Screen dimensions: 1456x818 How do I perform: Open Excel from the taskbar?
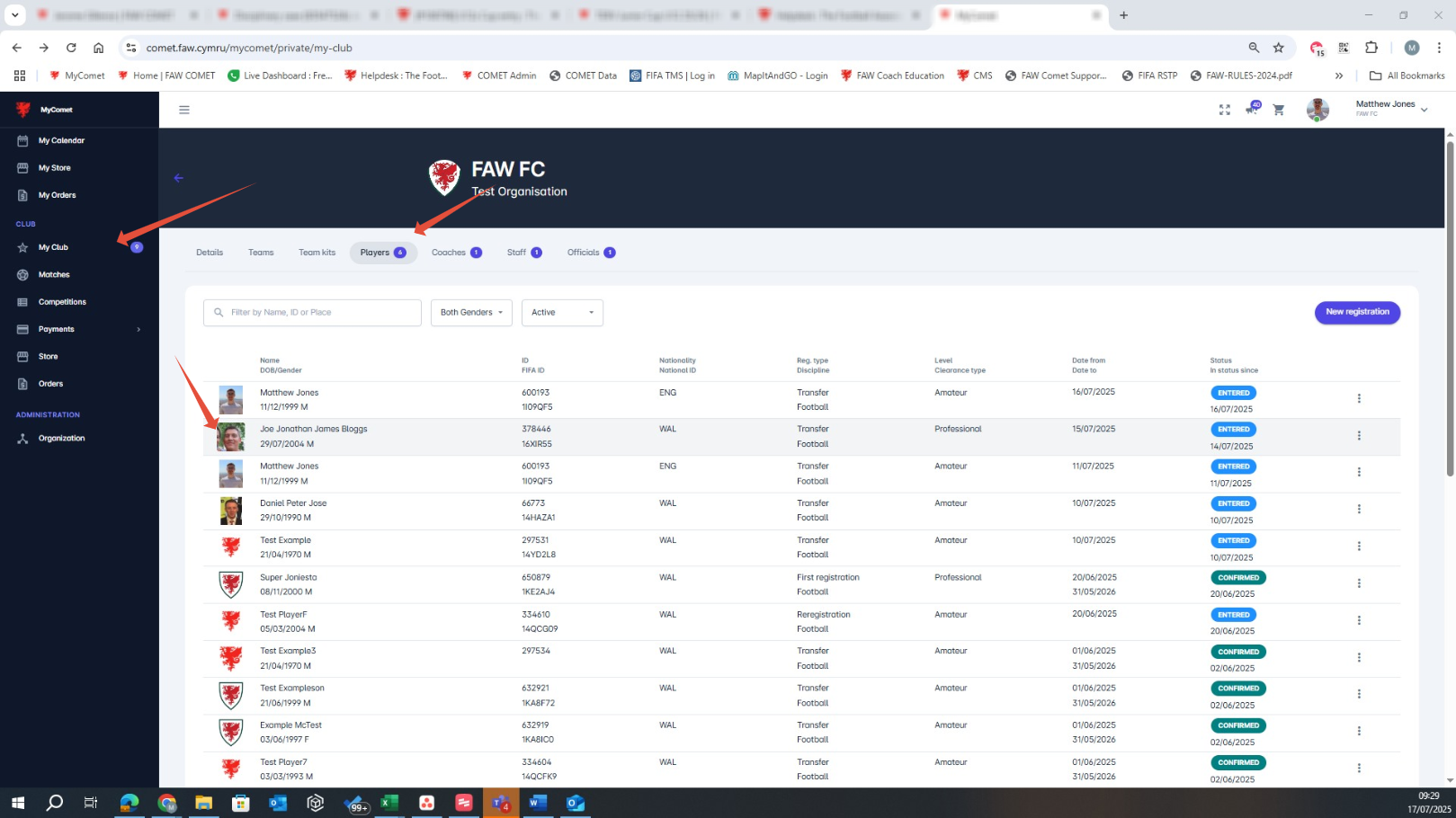click(x=389, y=803)
